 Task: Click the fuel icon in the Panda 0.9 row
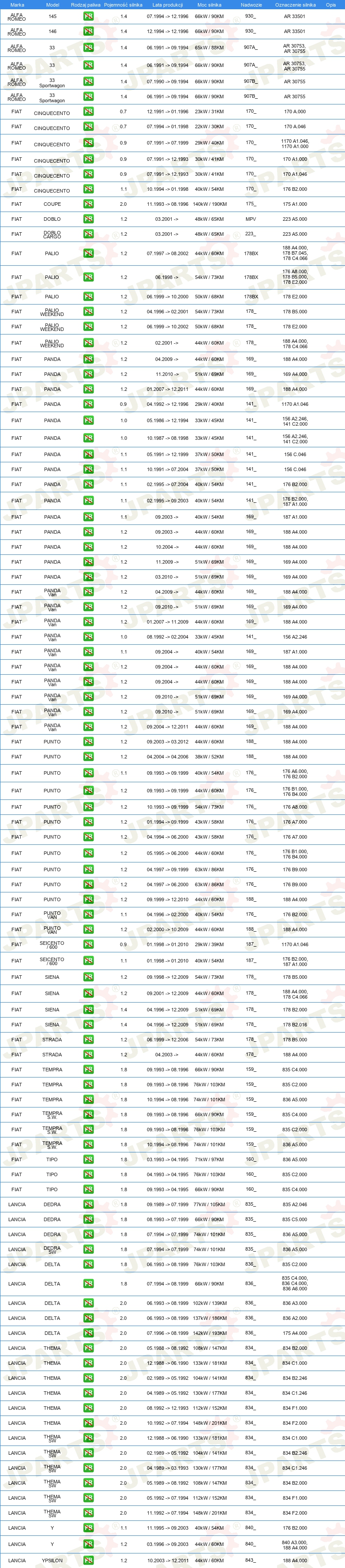point(88,404)
